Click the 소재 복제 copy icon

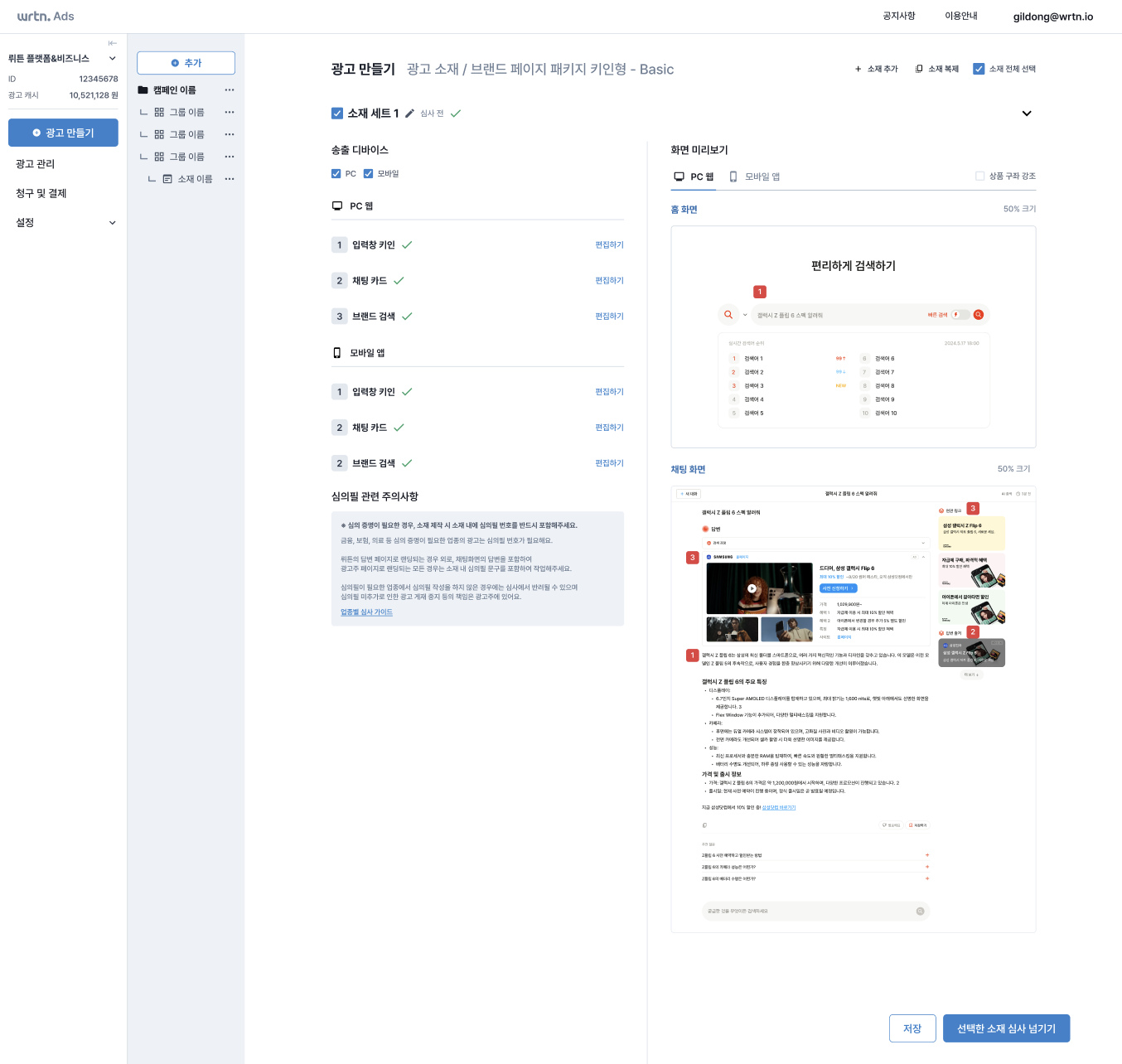(x=919, y=69)
